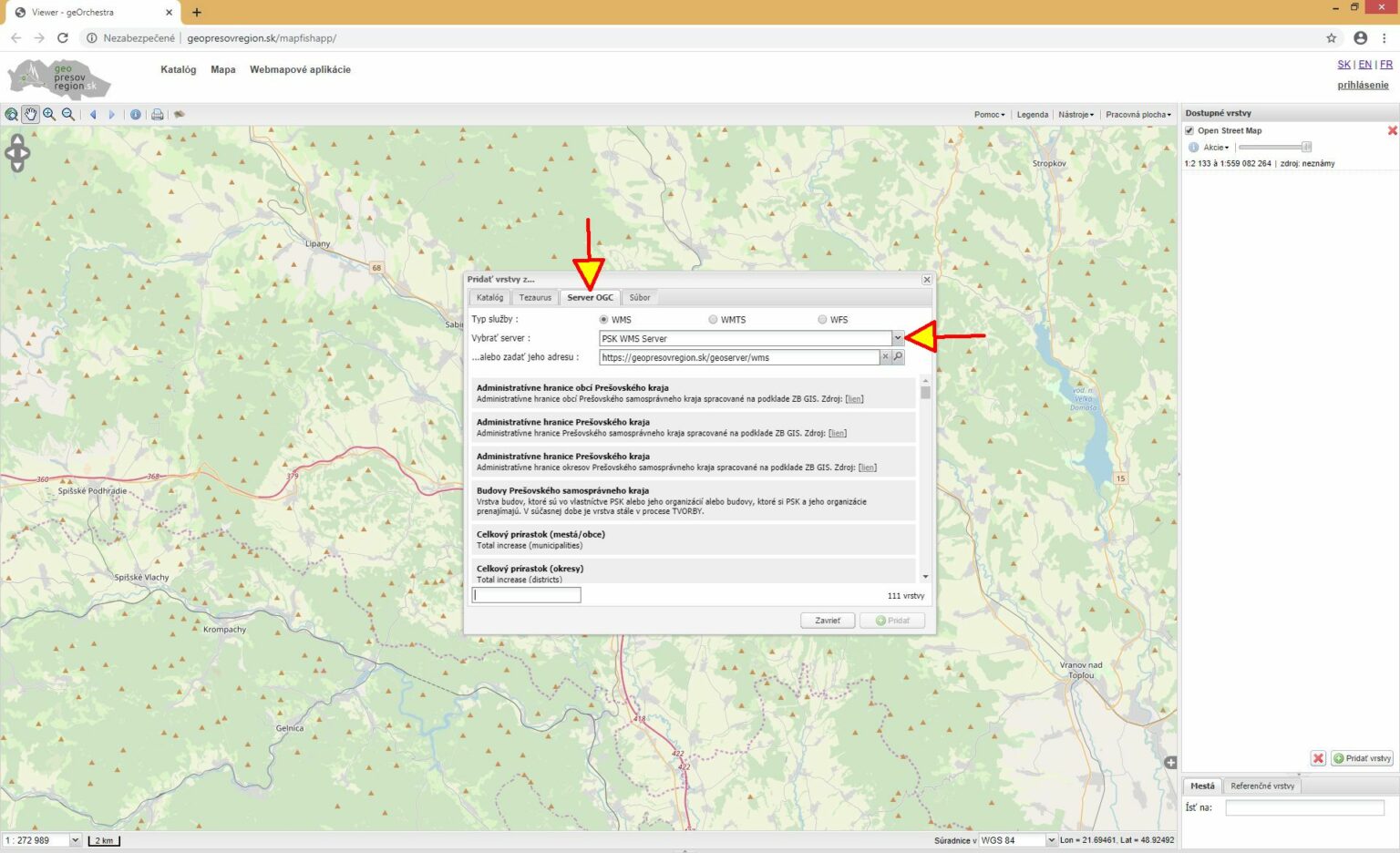Remove the Open Street Map layer with red X

(x=1393, y=130)
